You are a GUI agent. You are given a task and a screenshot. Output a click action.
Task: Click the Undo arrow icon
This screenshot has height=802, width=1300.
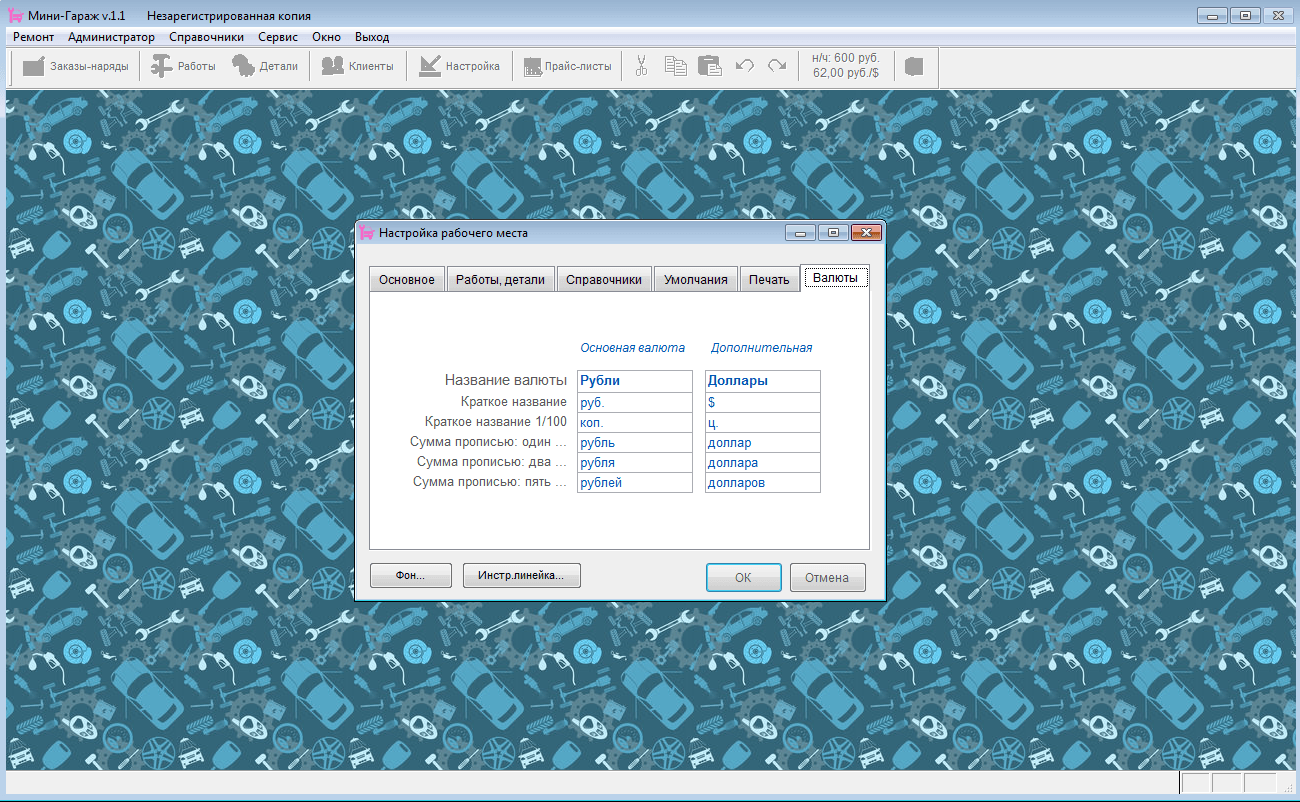point(744,67)
